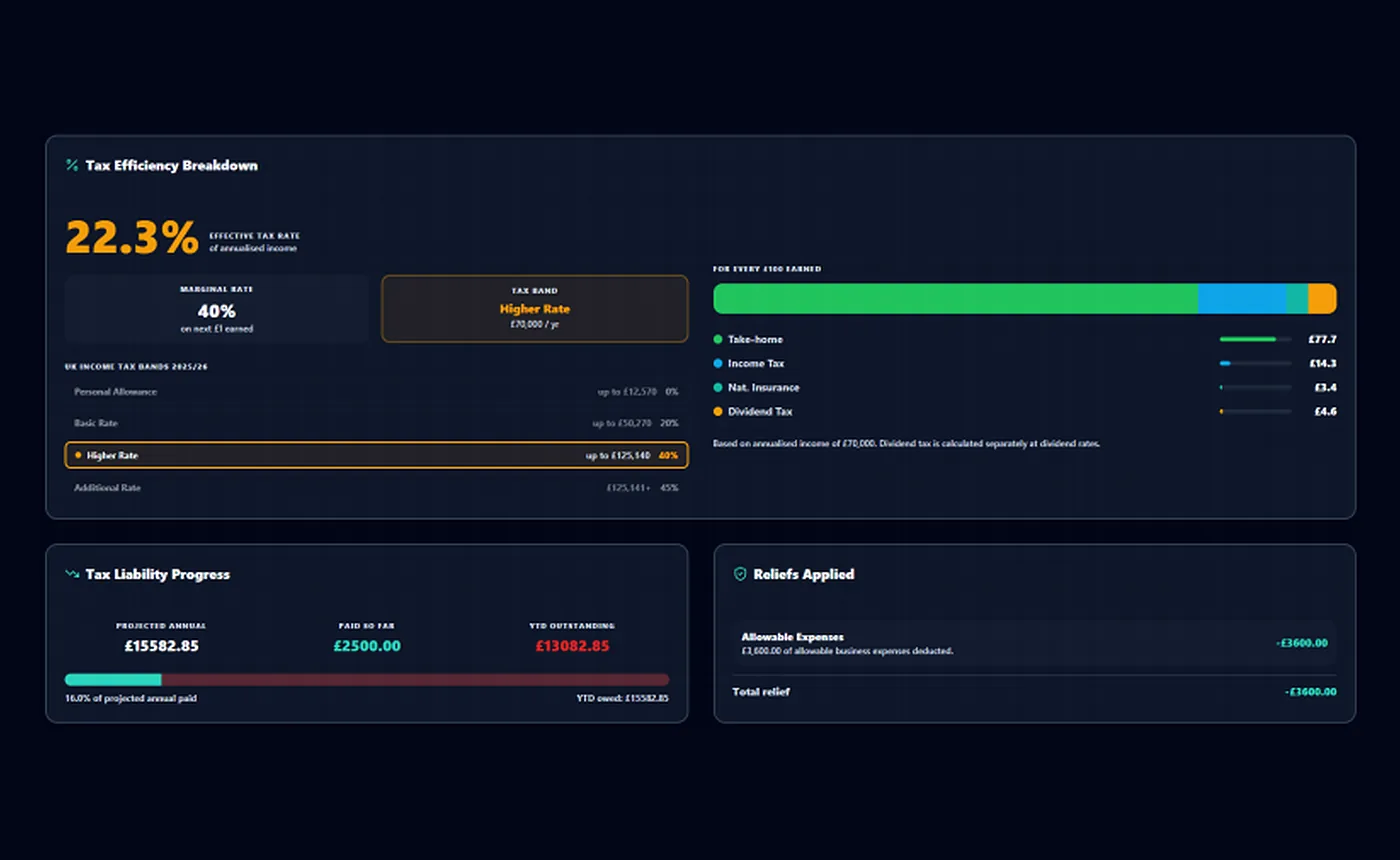The width and height of the screenshot is (1400, 860).
Task: Select the highlighted Higher Rate band row
Action: pos(376,455)
